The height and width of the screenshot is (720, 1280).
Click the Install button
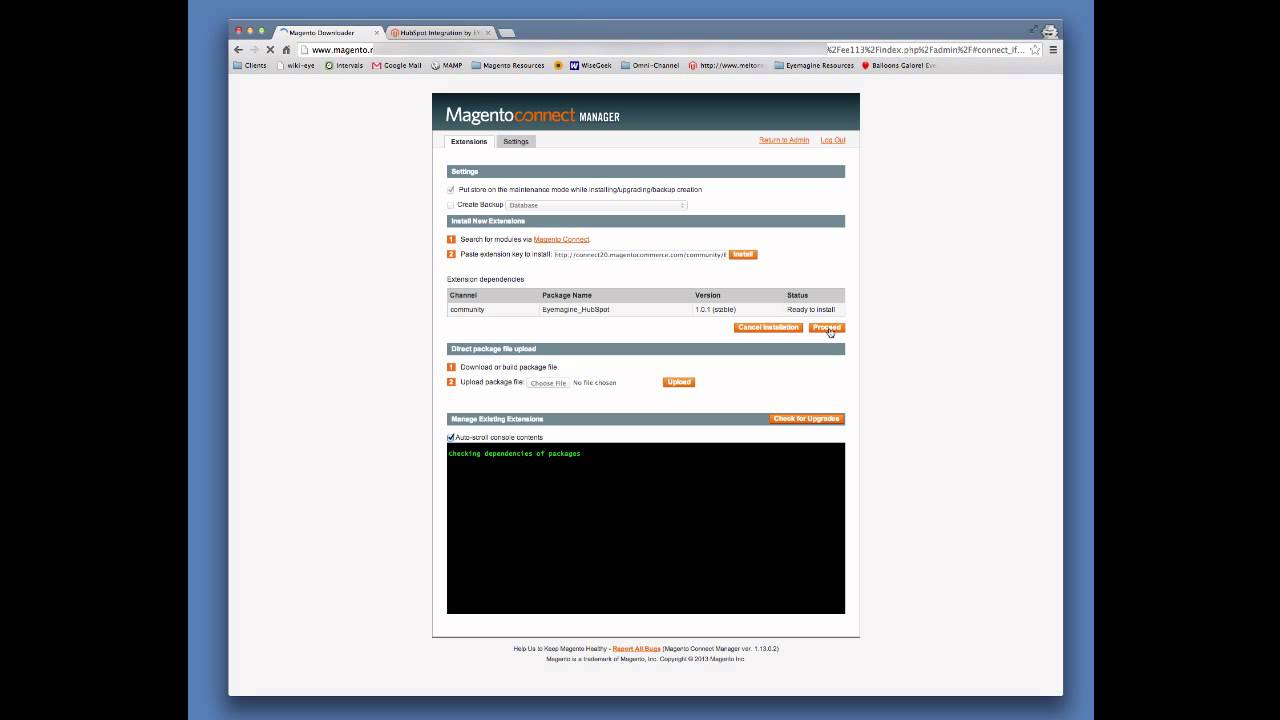tap(743, 254)
